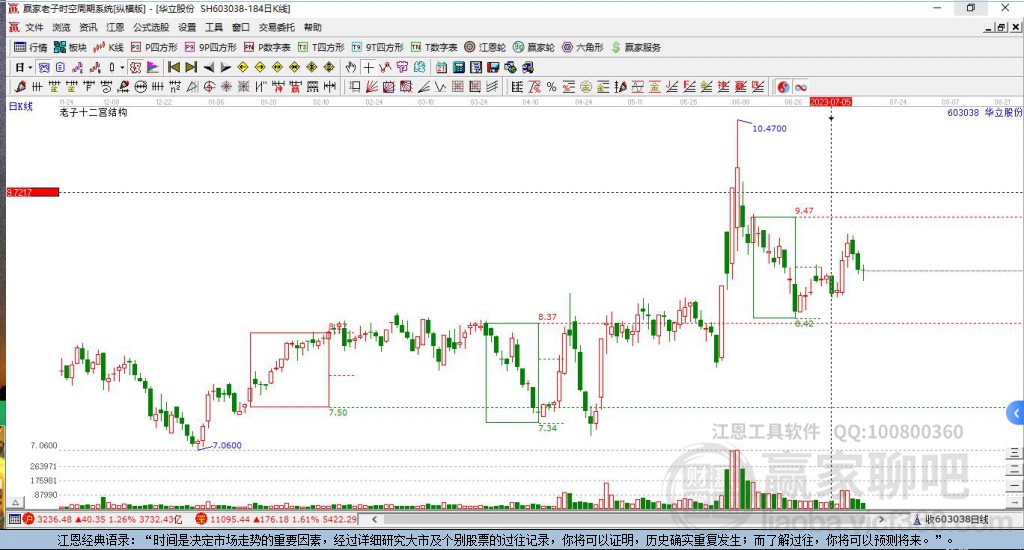Click the zigzag wave drawing tool

pos(441,86)
